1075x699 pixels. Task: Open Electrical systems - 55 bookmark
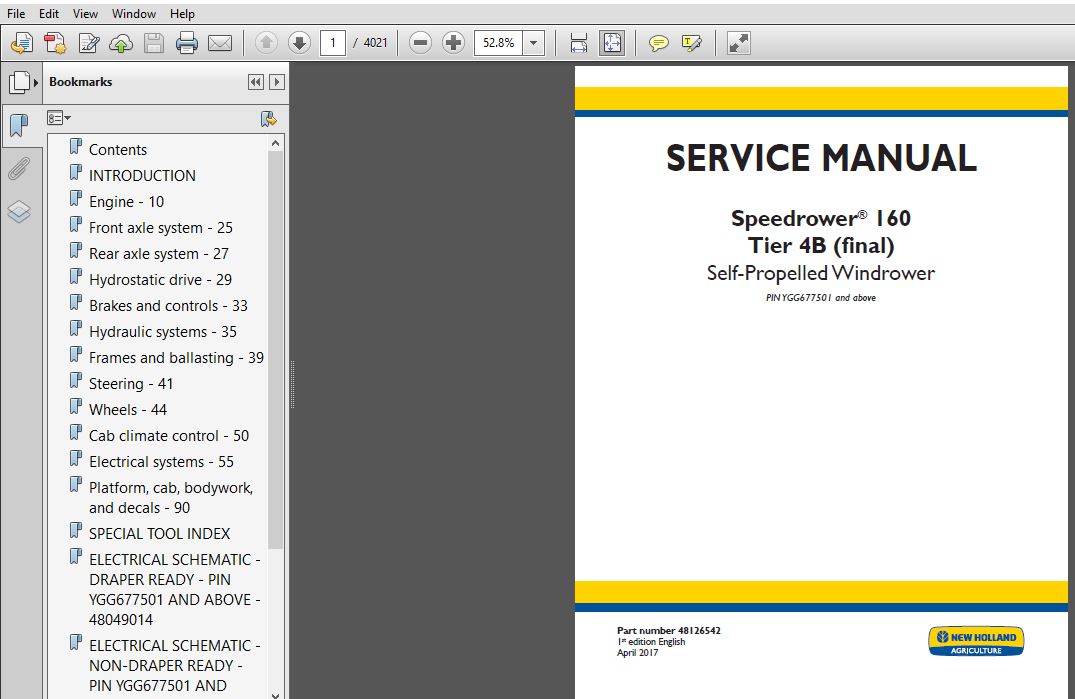click(x=161, y=462)
